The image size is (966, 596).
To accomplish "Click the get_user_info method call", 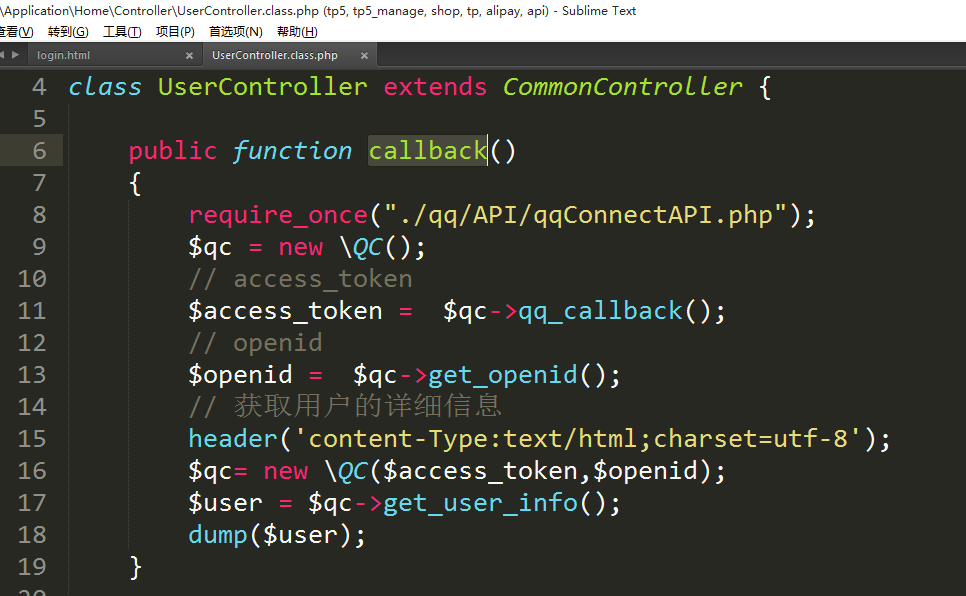I will point(480,503).
